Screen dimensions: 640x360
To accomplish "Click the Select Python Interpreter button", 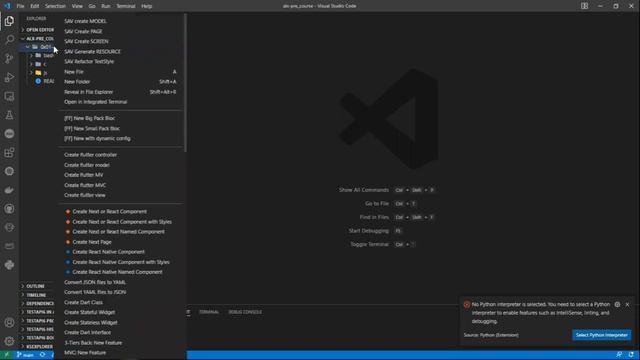I will coord(601,335).
